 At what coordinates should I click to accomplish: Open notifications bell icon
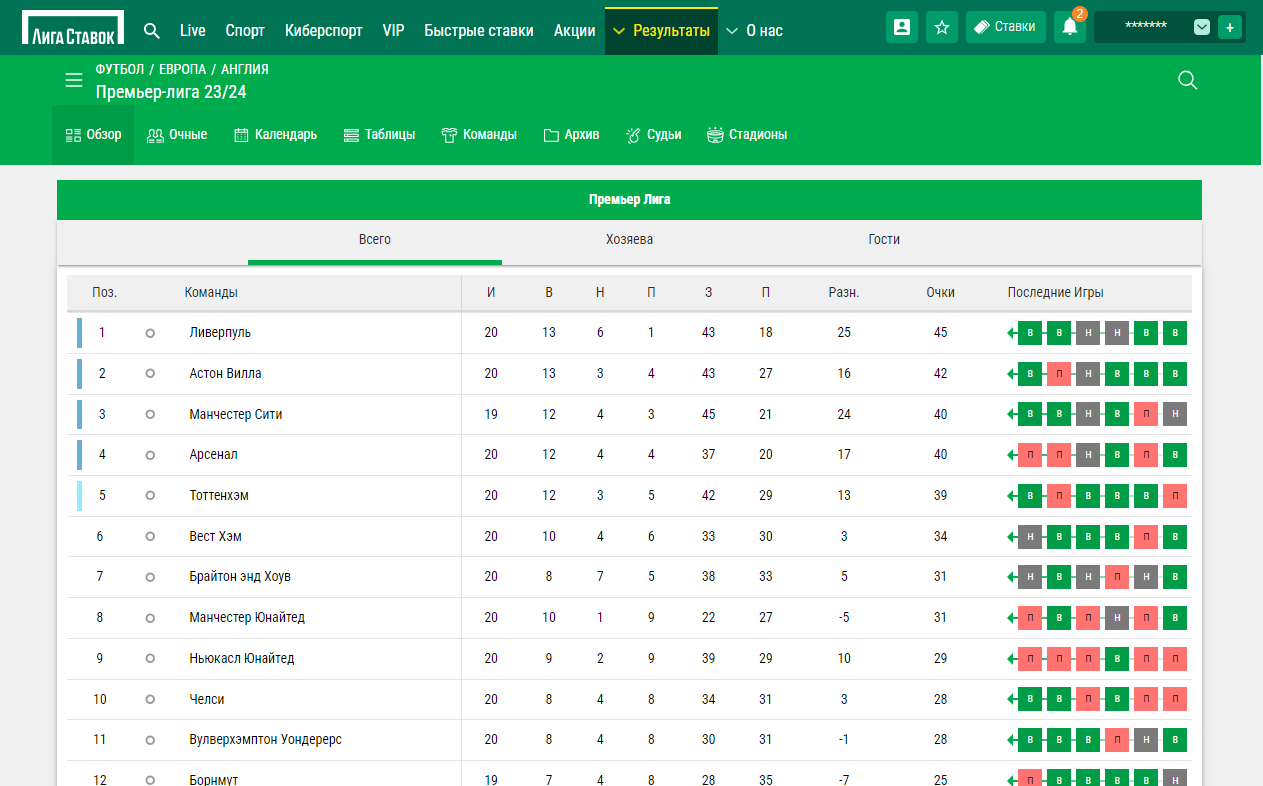[1070, 27]
